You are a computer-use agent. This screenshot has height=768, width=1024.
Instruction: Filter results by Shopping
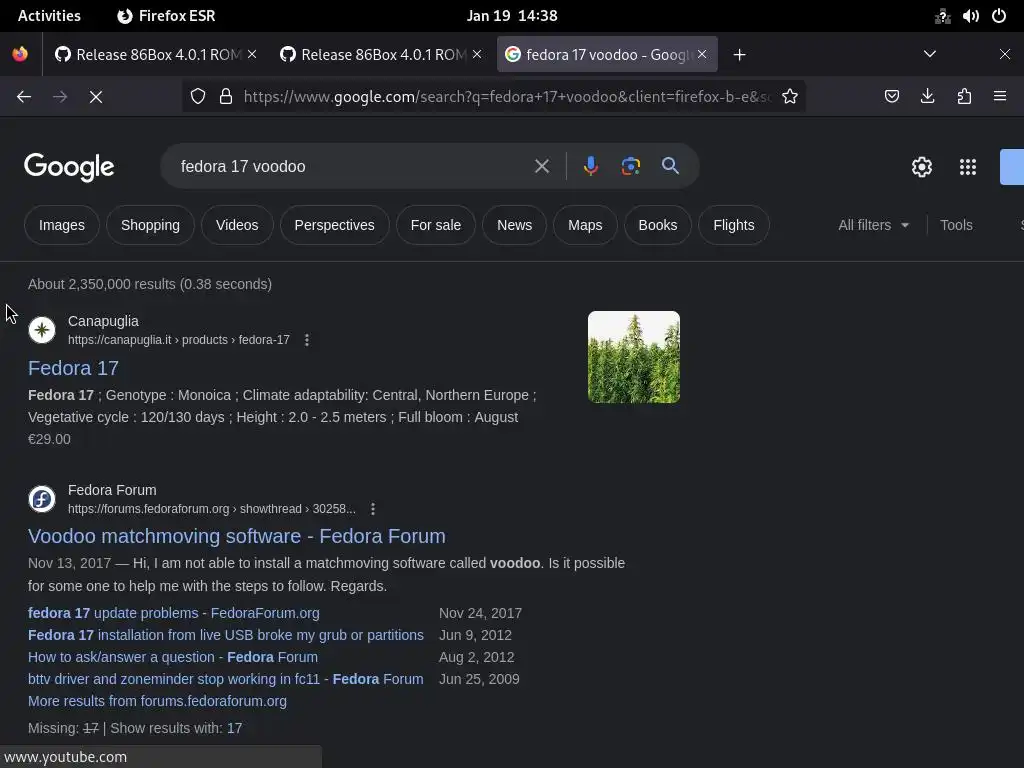coord(150,225)
